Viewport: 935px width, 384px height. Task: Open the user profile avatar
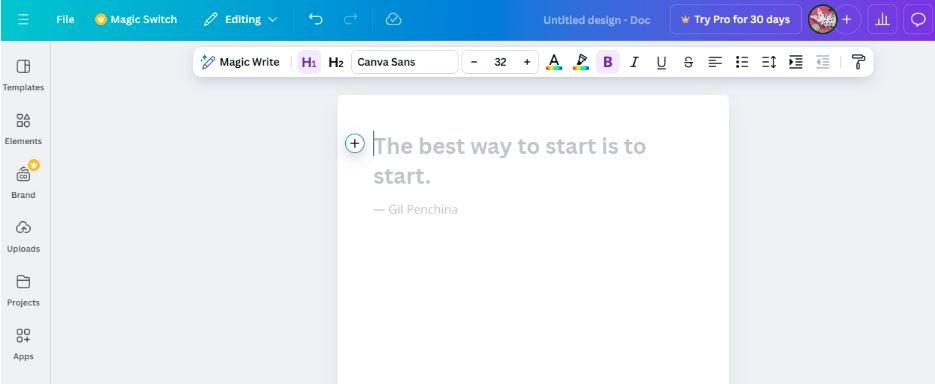(822, 20)
